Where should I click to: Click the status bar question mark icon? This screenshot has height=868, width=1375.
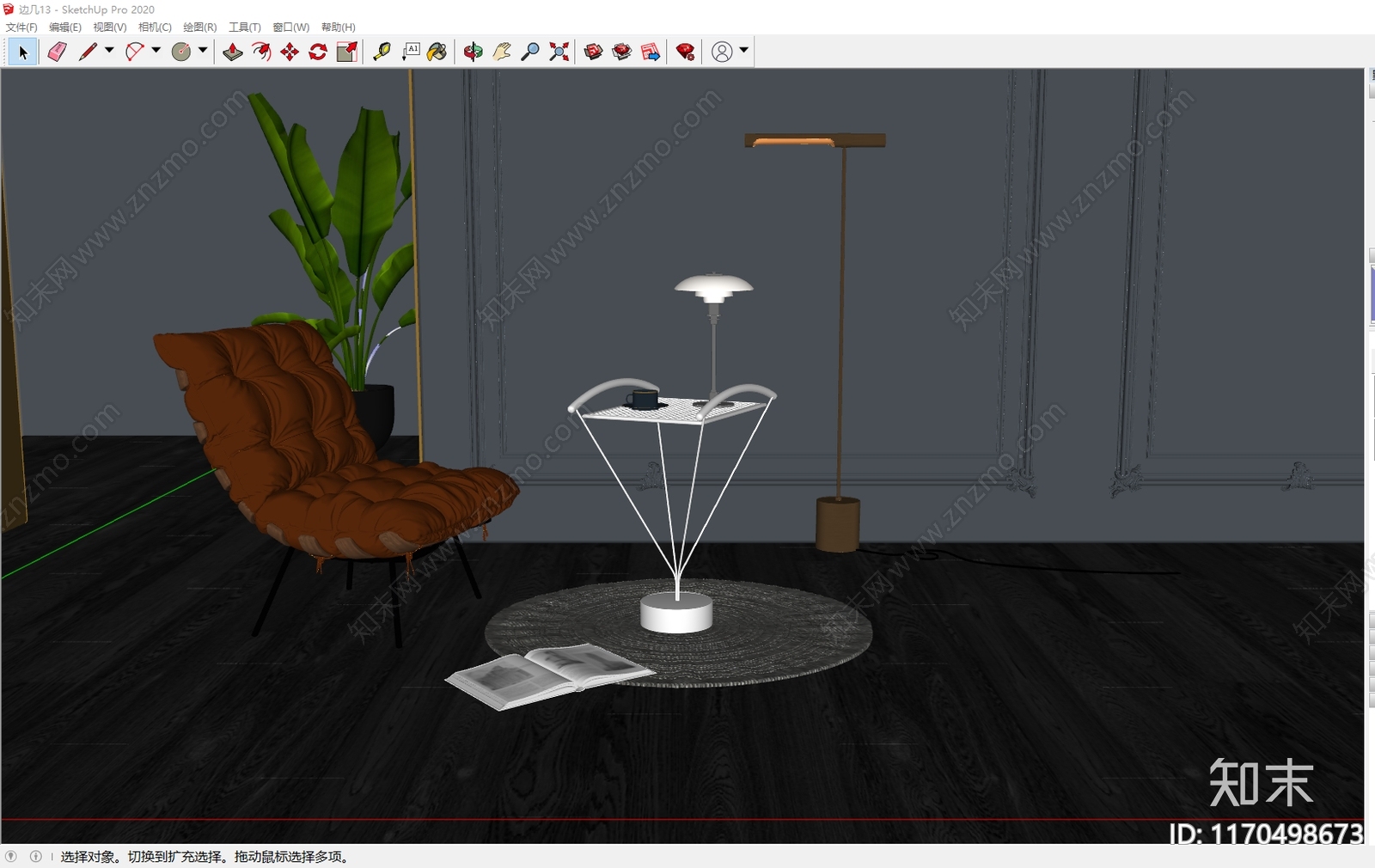click(11, 856)
